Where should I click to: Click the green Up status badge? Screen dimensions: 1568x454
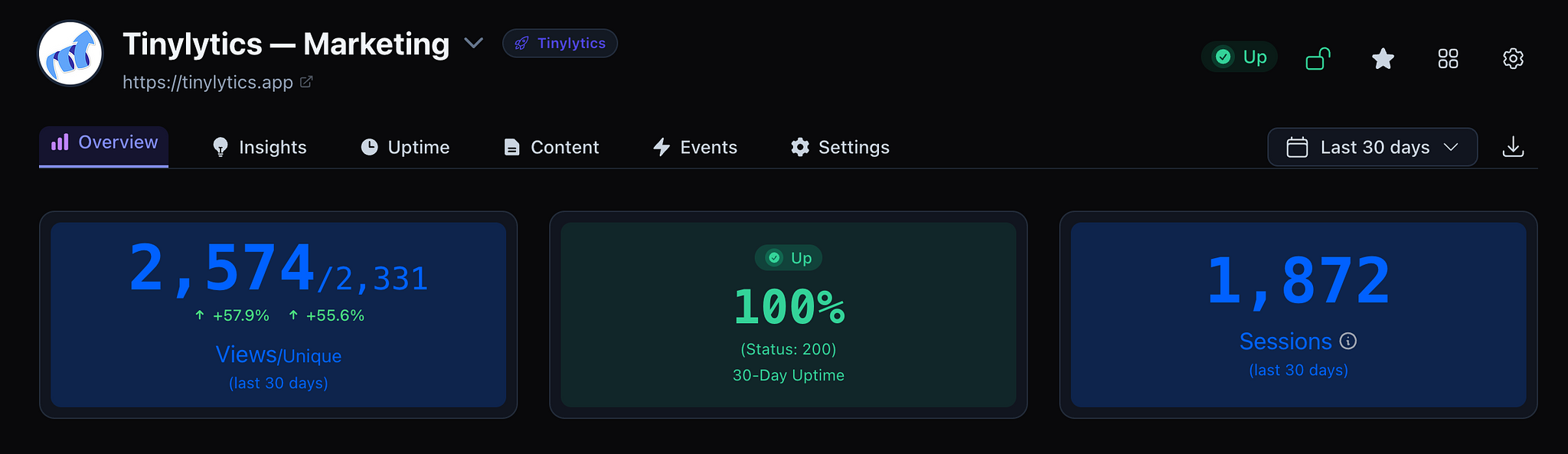click(x=1240, y=57)
